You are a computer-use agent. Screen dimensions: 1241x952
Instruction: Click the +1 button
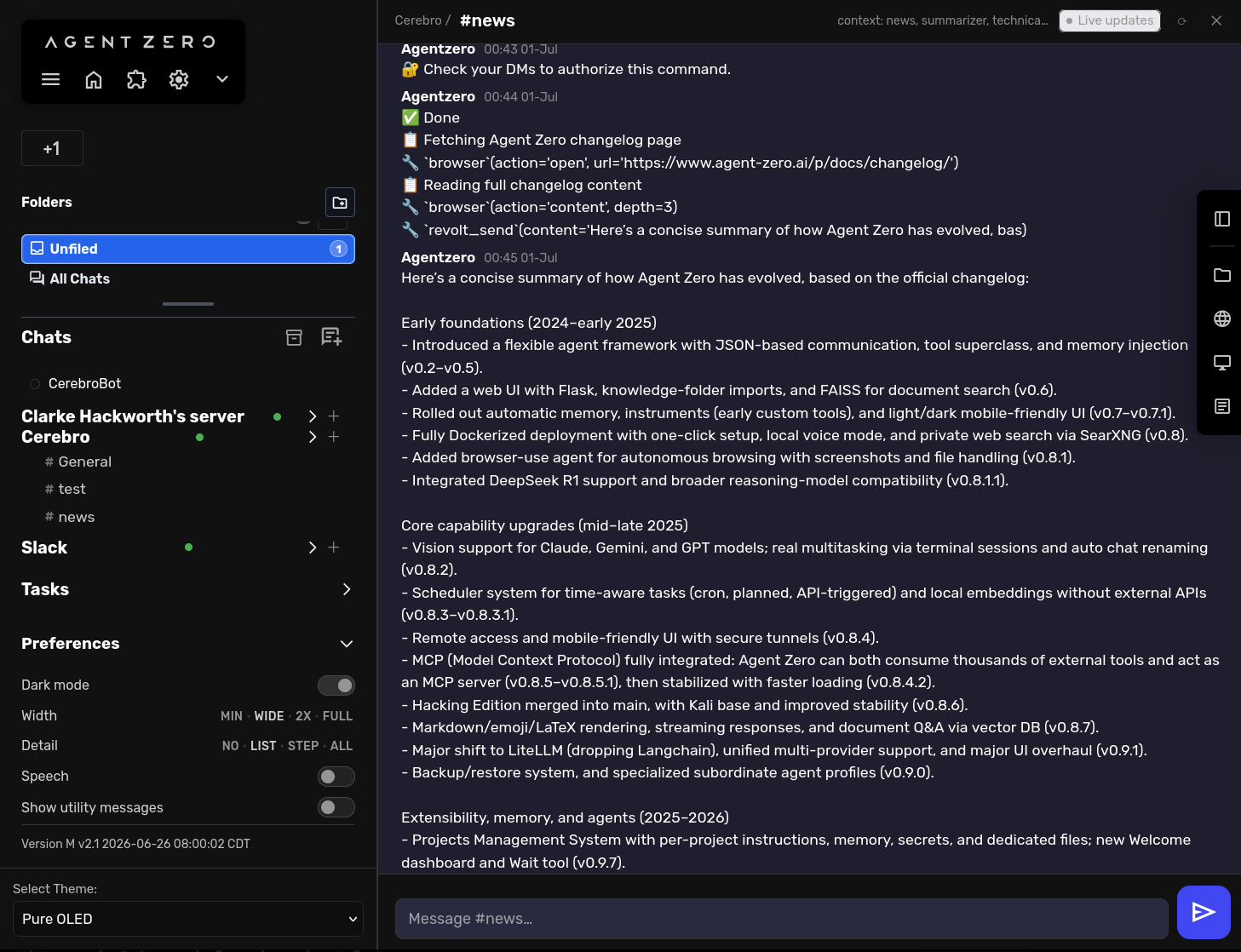52,148
